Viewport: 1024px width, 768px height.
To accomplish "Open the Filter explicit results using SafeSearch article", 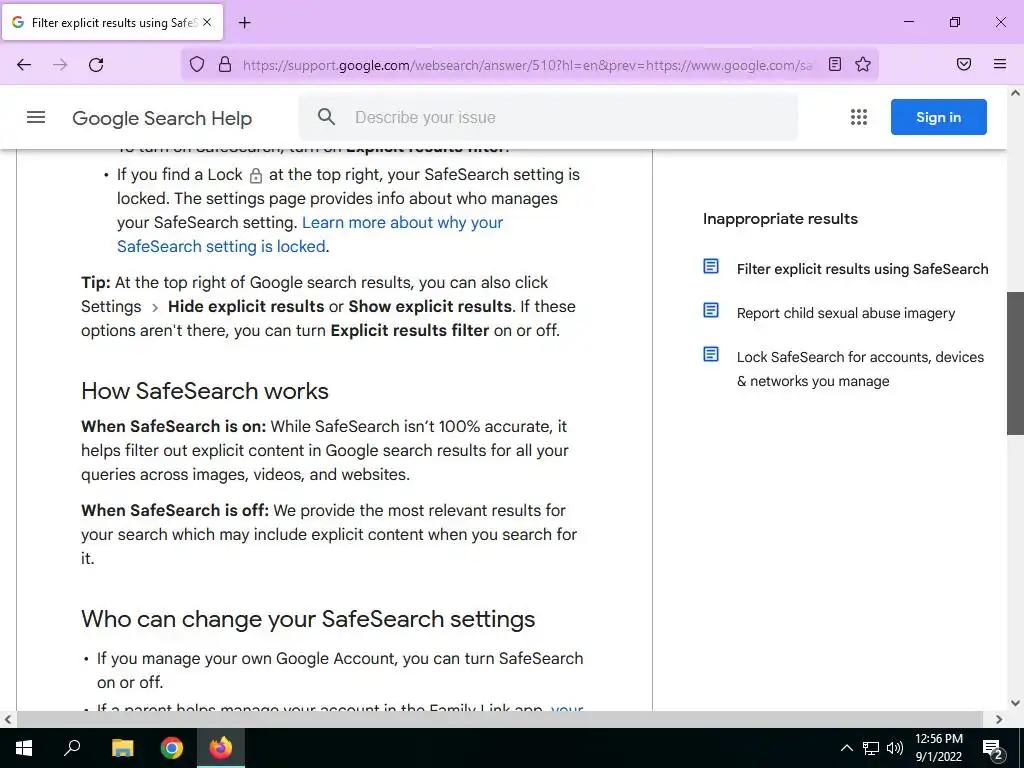I will (x=862, y=269).
